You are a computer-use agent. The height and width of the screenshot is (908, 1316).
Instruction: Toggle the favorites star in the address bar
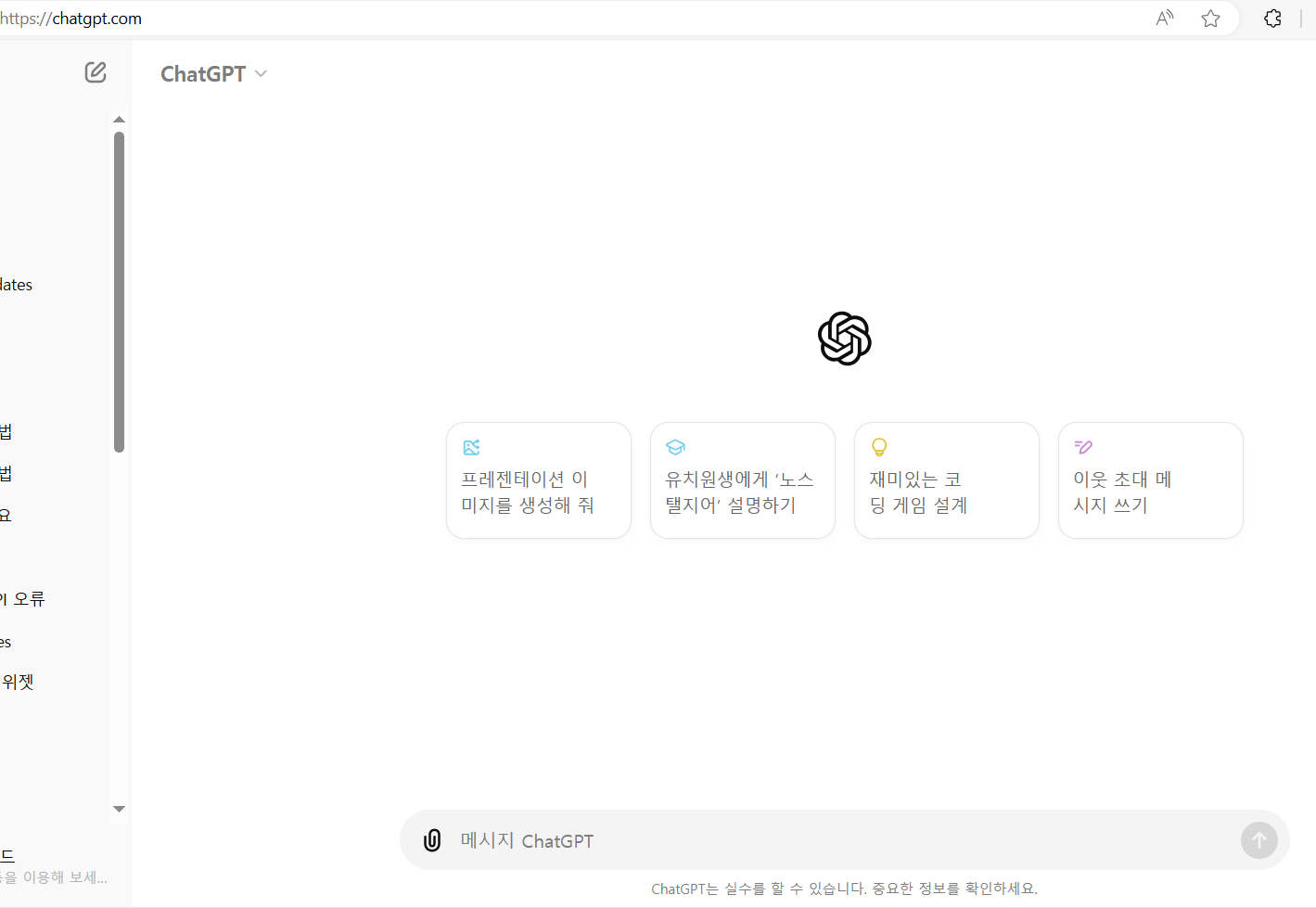pyautogui.click(x=1210, y=18)
